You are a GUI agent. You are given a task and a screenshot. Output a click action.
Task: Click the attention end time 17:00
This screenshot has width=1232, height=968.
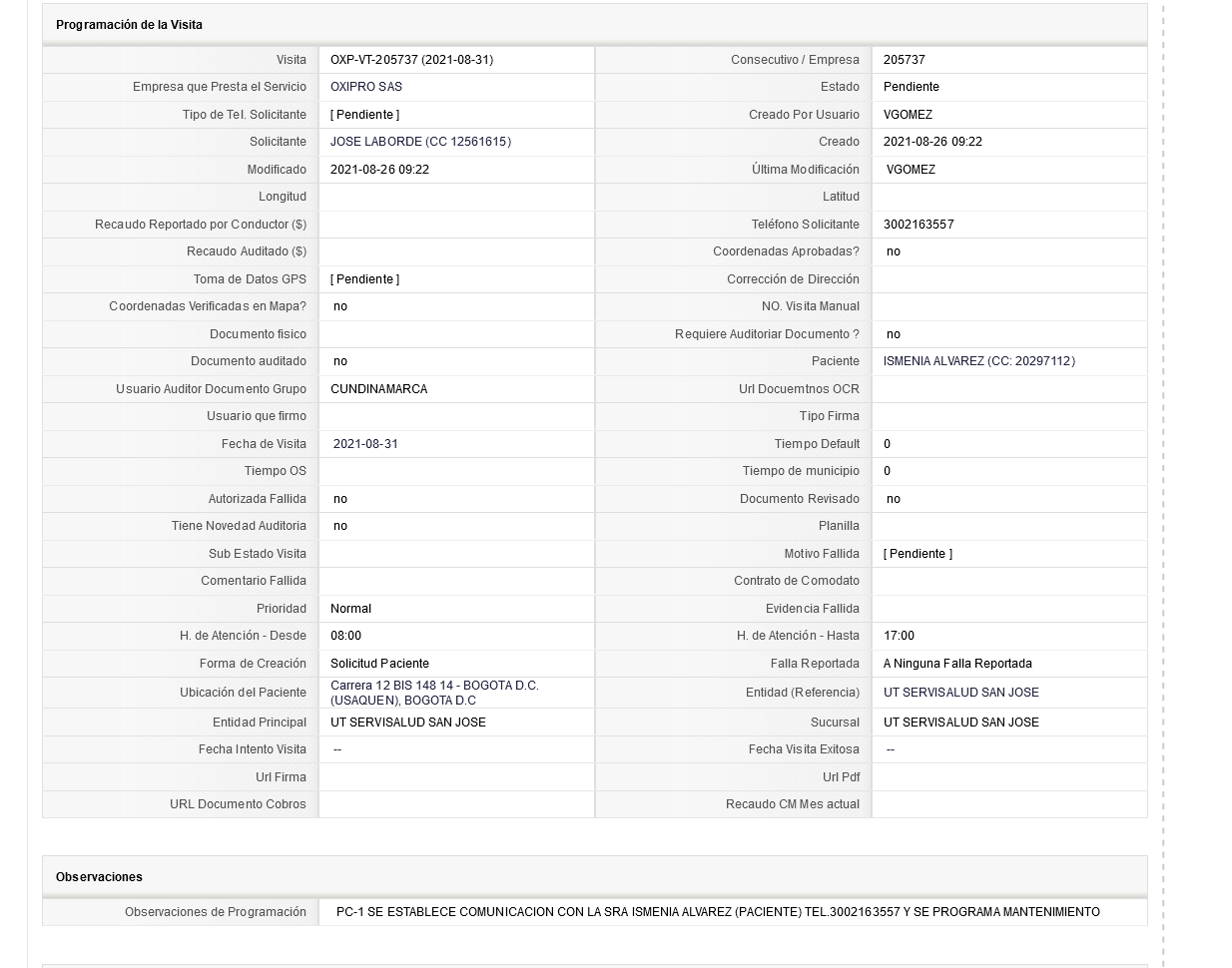point(899,636)
